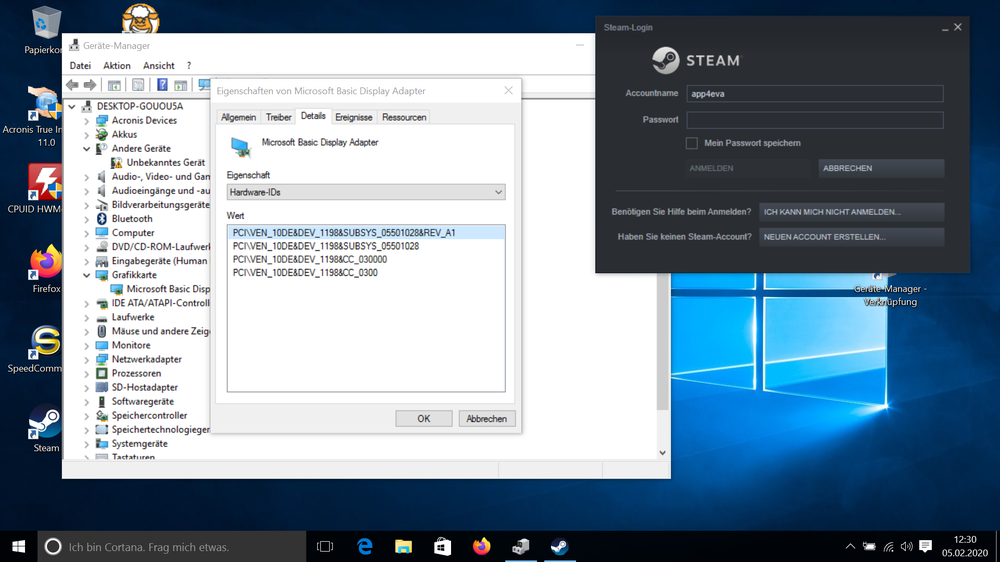1000x562 pixels.
Task: Click the back arrow in Geräte-Manager toolbar
Action: [72, 85]
